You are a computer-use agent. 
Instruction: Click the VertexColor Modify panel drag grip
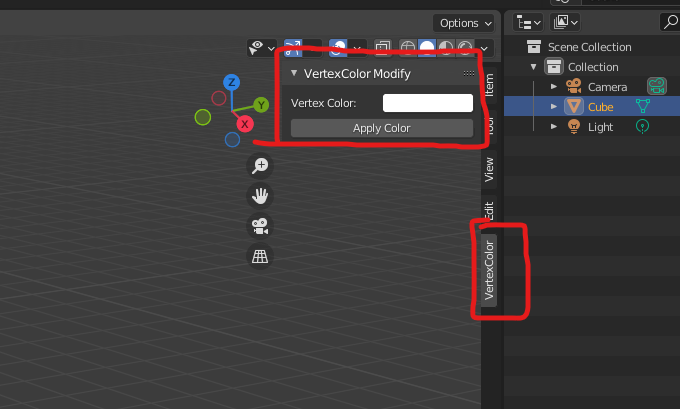tap(469, 73)
